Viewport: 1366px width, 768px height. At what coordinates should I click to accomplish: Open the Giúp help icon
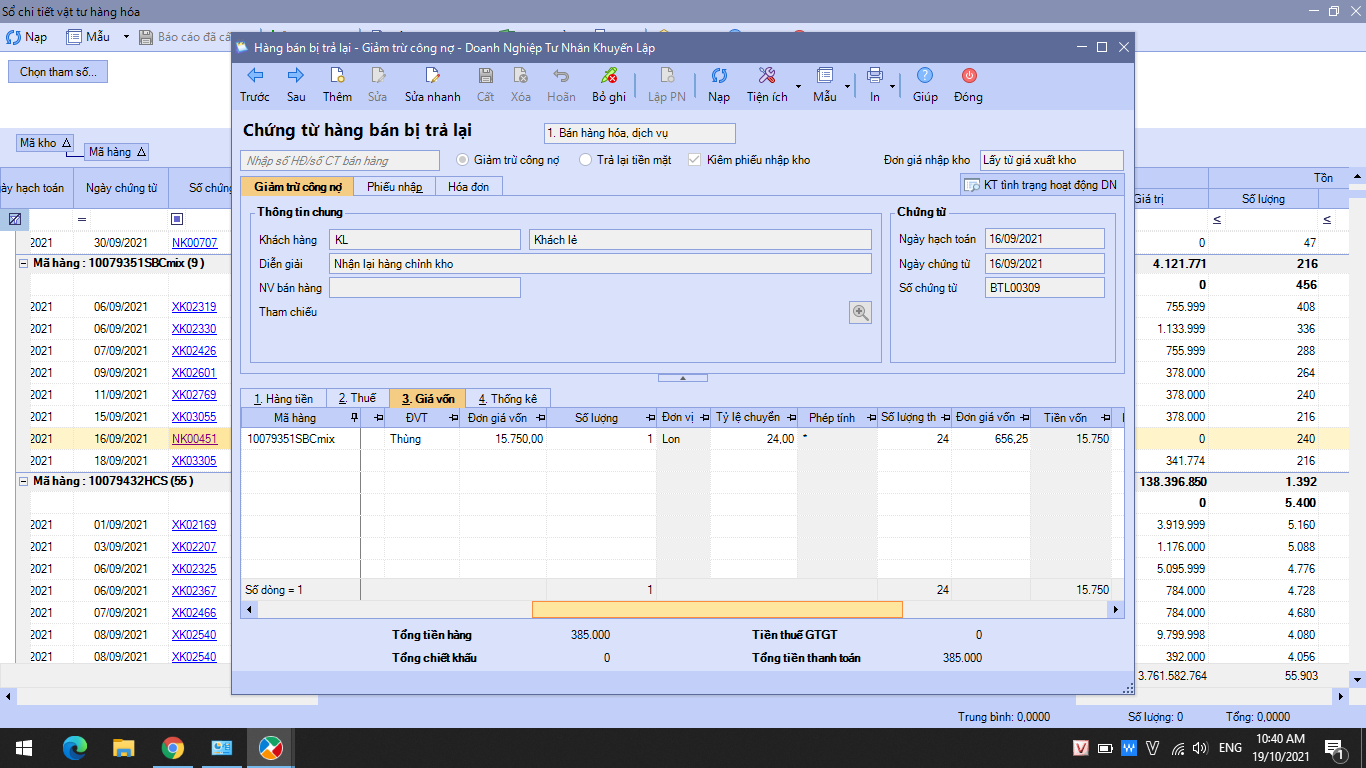click(x=925, y=76)
